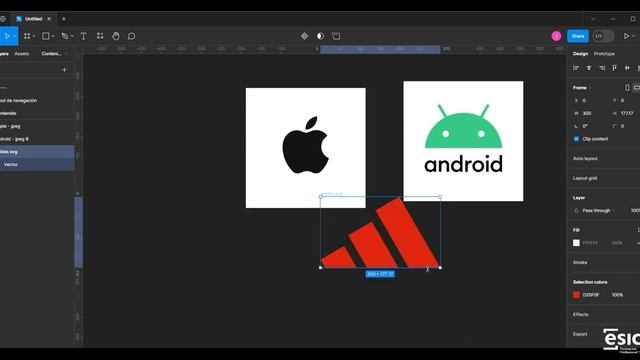Viewport: 640px width, 360px height.
Task: Click the Layout grid section
Action: (x=585, y=178)
